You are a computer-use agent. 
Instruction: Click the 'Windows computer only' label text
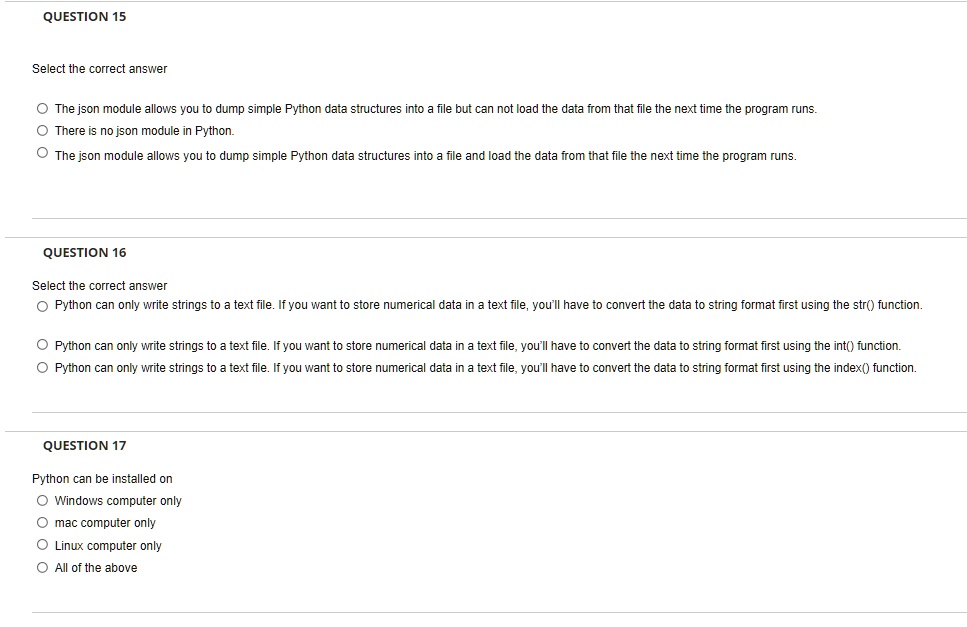[x=118, y=501]
